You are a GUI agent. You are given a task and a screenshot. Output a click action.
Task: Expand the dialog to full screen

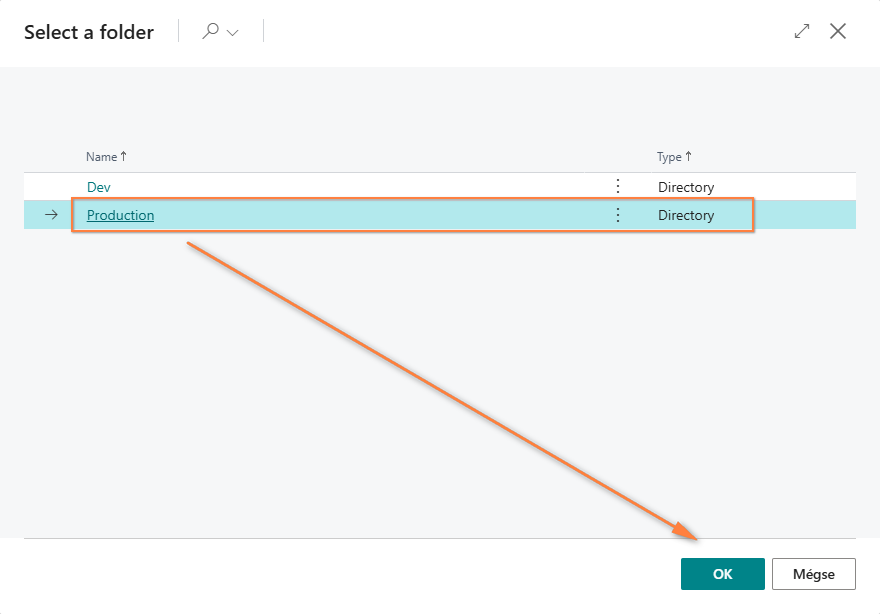coord(802,31)
